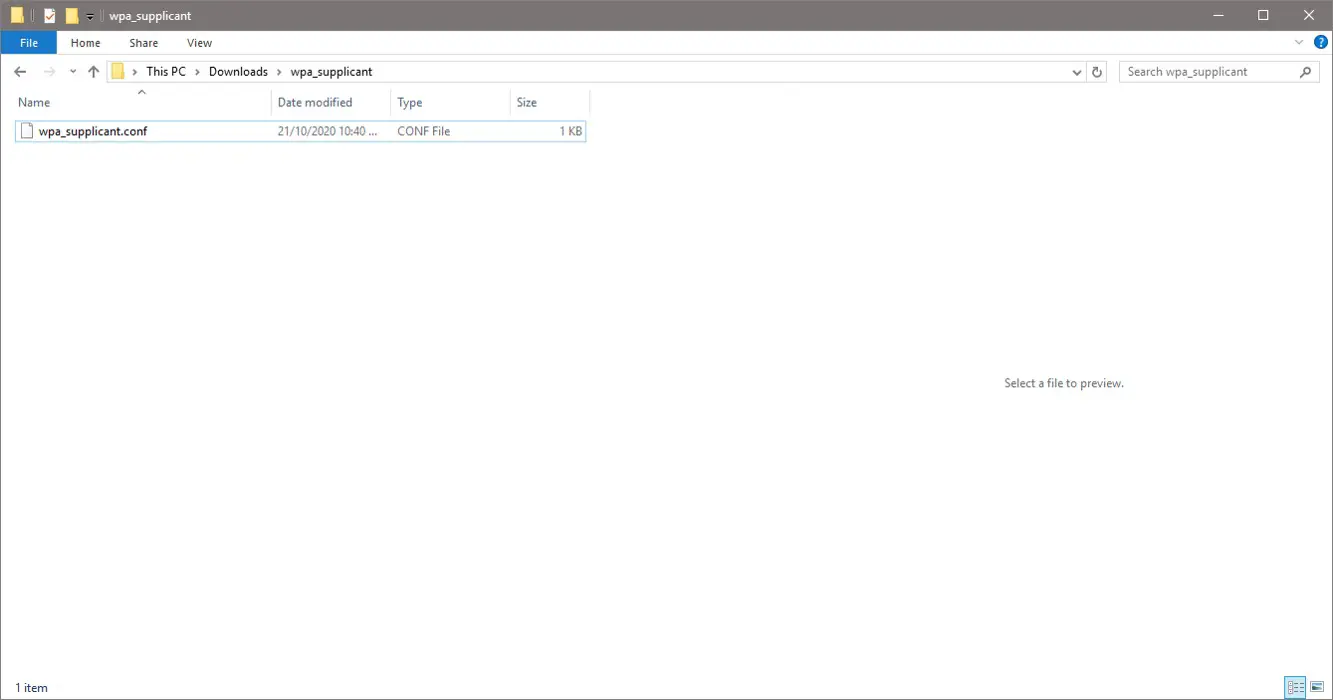
Task: Open Help with the question mark icon
Action: pyautogui.click(x=1320, y=43)
